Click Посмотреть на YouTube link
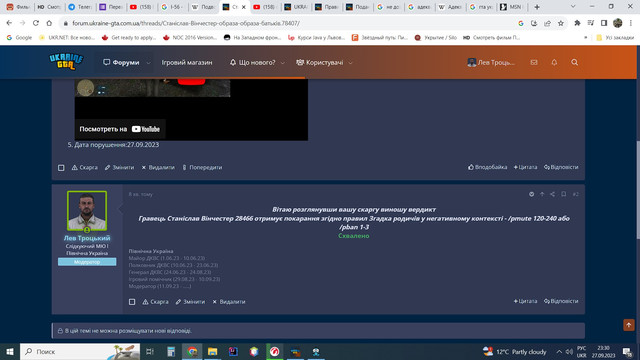 point(120,129)
